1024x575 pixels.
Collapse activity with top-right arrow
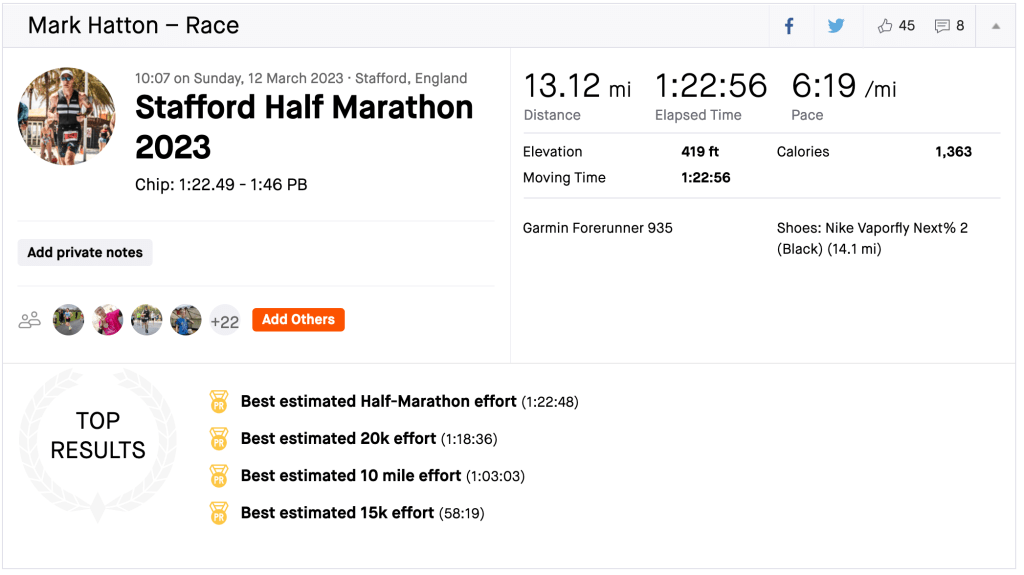click(x=996, y=26)
